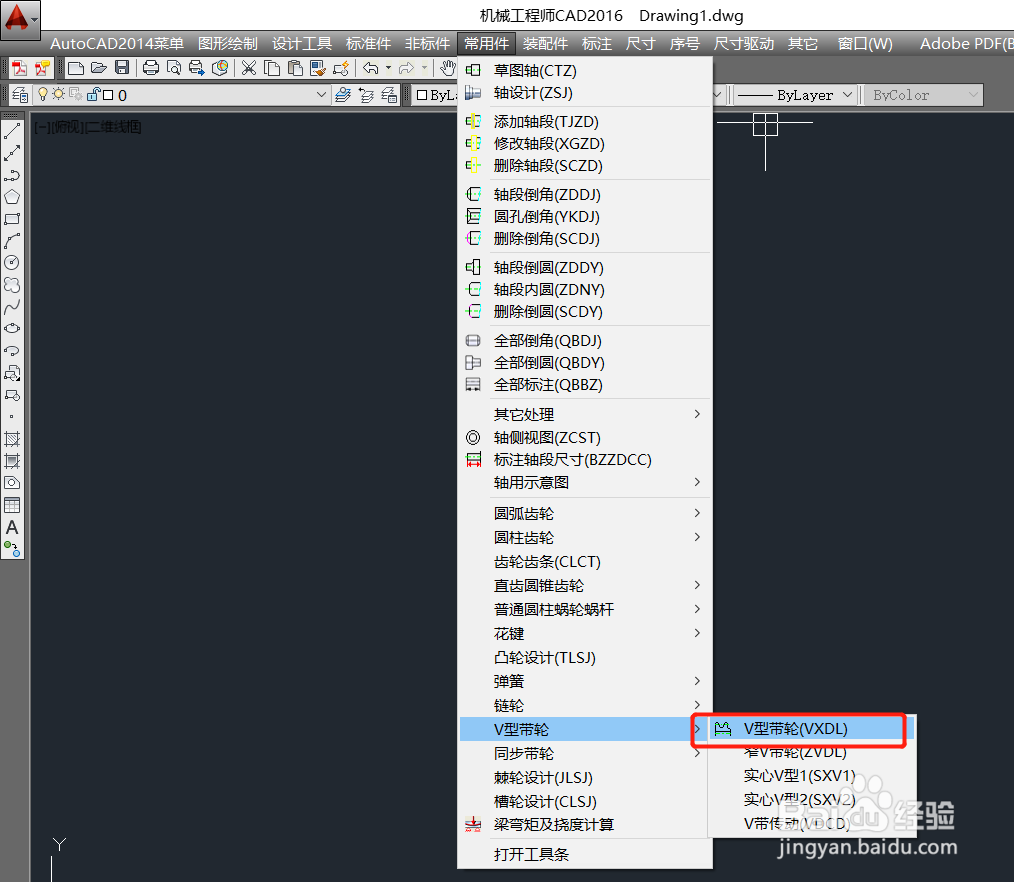The height and width of the screenshot is (882, 1014).
Task: Choose 打开工具条 menu item
Action: pos(585,854)
